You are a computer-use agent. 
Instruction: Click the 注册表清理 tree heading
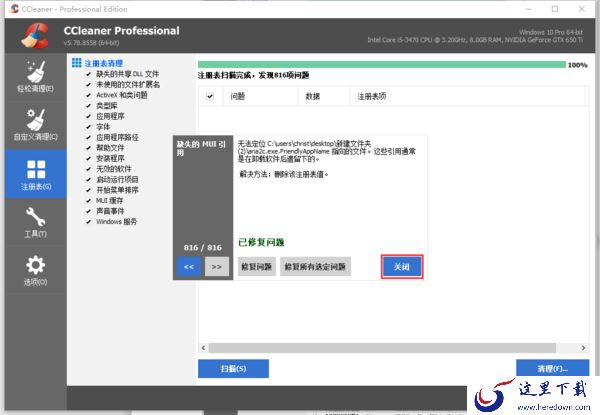click(104, 63)
